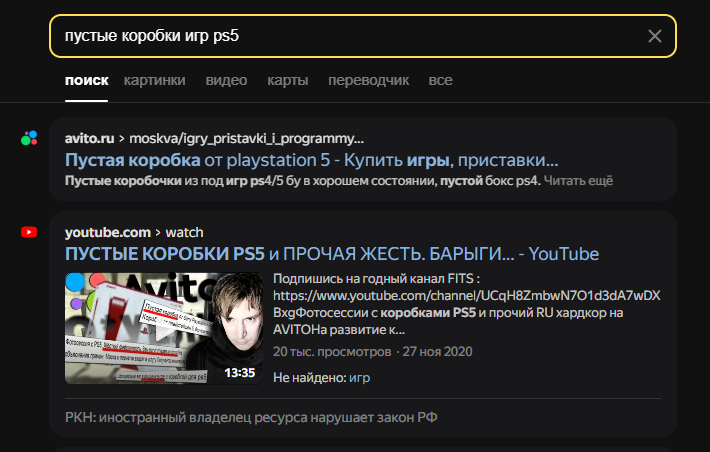The height and width of the screenshot is (452, 710).
Task: Click the missing word link 'игр'
Action: [360, 377]
